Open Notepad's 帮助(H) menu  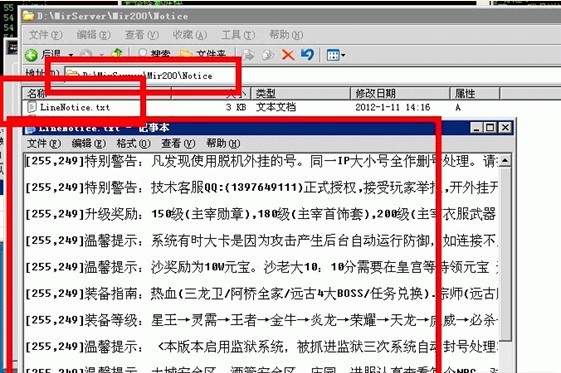(223, 143)
